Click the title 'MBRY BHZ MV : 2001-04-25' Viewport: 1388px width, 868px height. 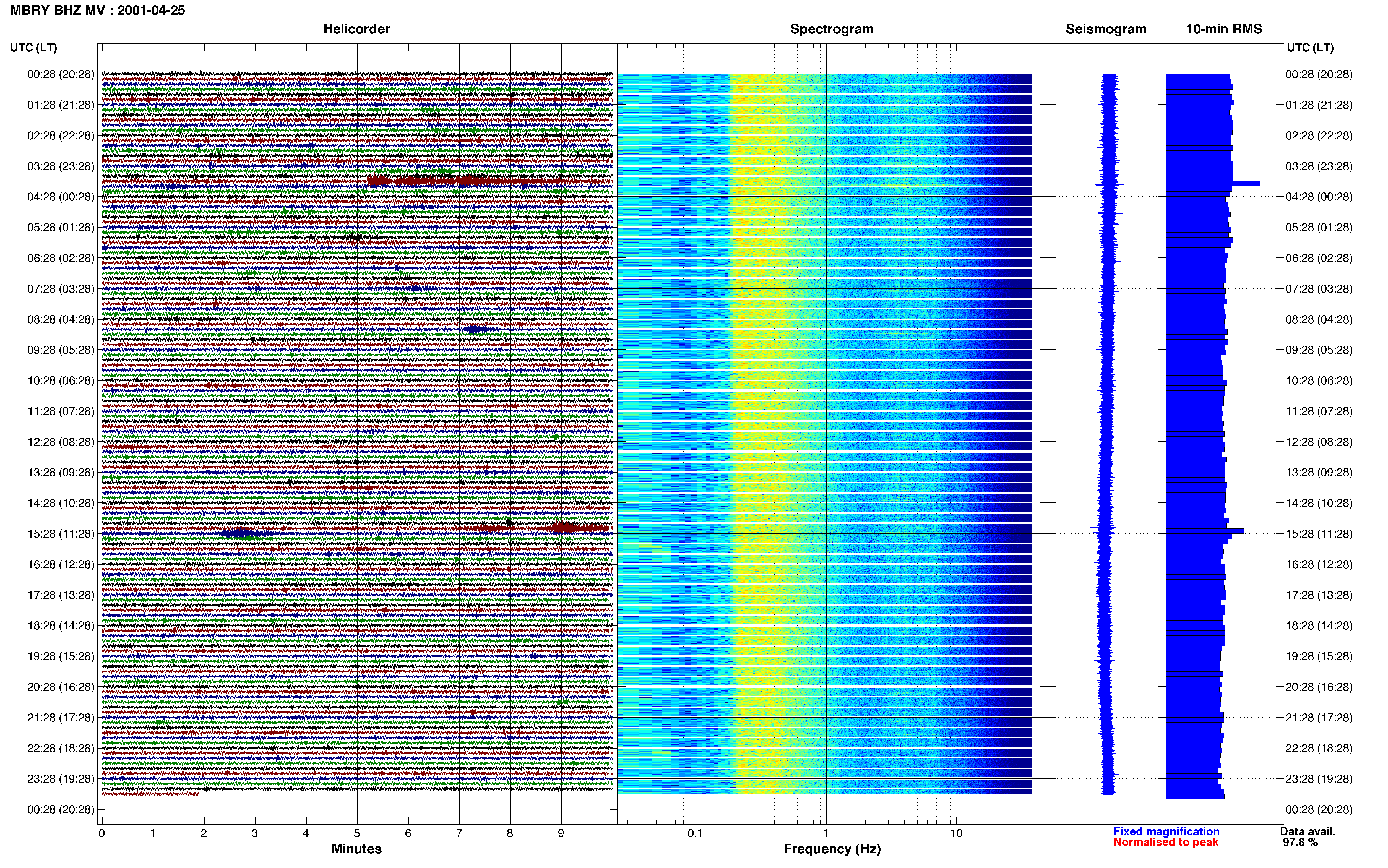pyautogui.click(x=98, y=10)
